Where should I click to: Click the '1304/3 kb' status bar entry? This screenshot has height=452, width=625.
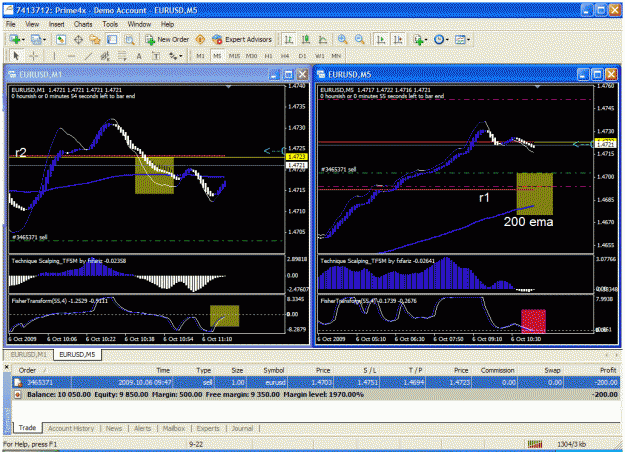tap(572, 444)
